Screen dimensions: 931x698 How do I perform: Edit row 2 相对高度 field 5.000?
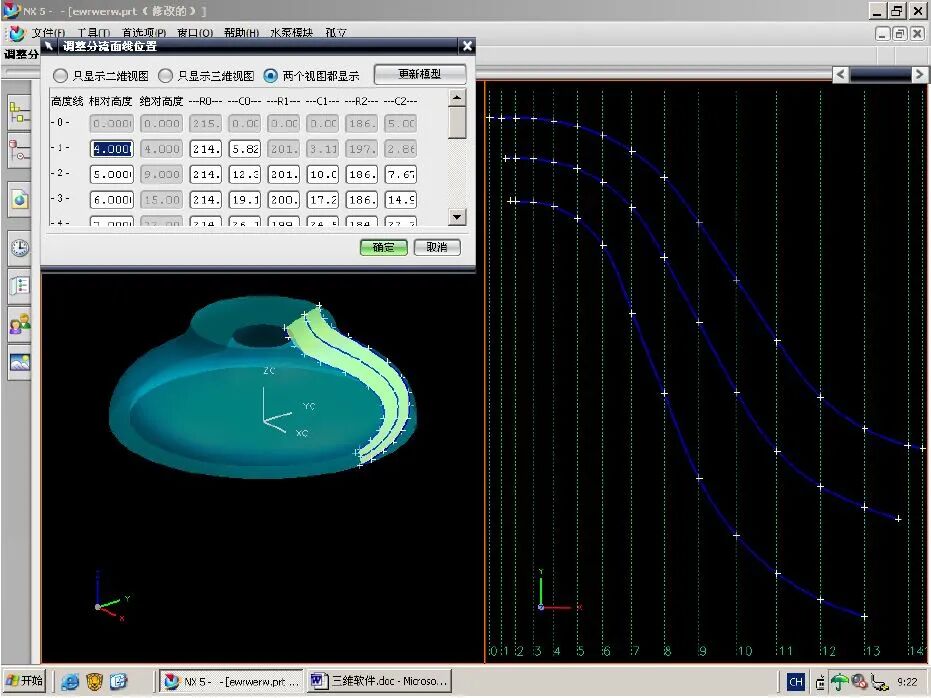click(x=112, y=174)
